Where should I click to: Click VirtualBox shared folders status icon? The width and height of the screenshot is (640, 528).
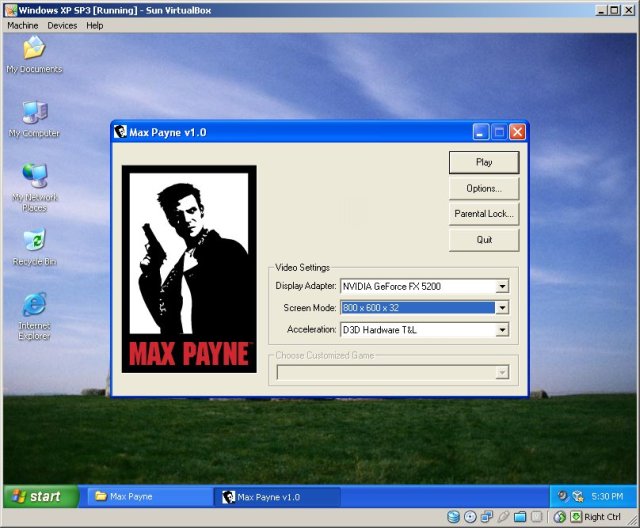pyautogui.click(x=520, y=517)
